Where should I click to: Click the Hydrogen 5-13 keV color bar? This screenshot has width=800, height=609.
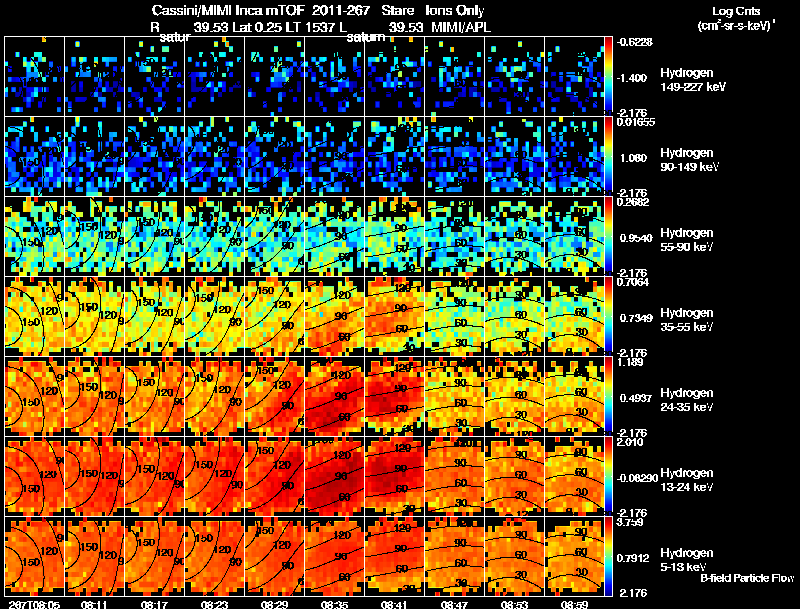pos(608,556)
